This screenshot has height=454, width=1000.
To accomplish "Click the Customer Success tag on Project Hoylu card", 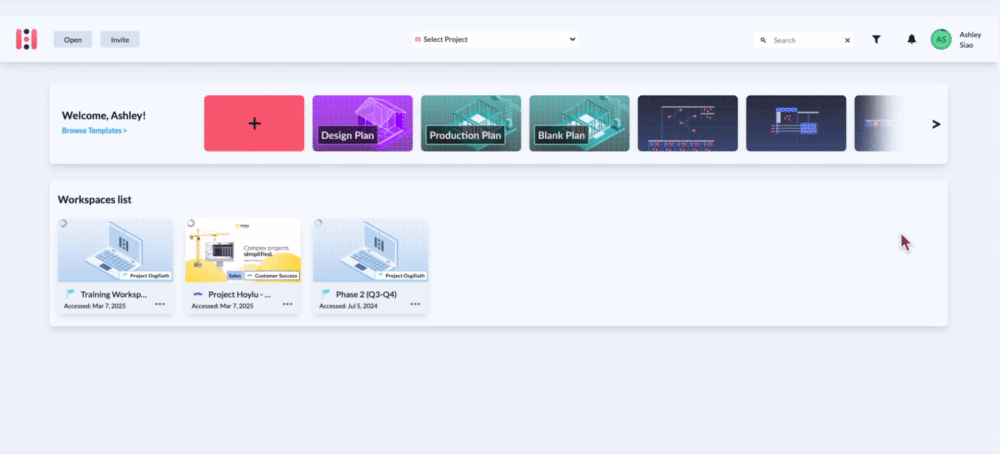I will pyautogui.click(x=272, y=275).
